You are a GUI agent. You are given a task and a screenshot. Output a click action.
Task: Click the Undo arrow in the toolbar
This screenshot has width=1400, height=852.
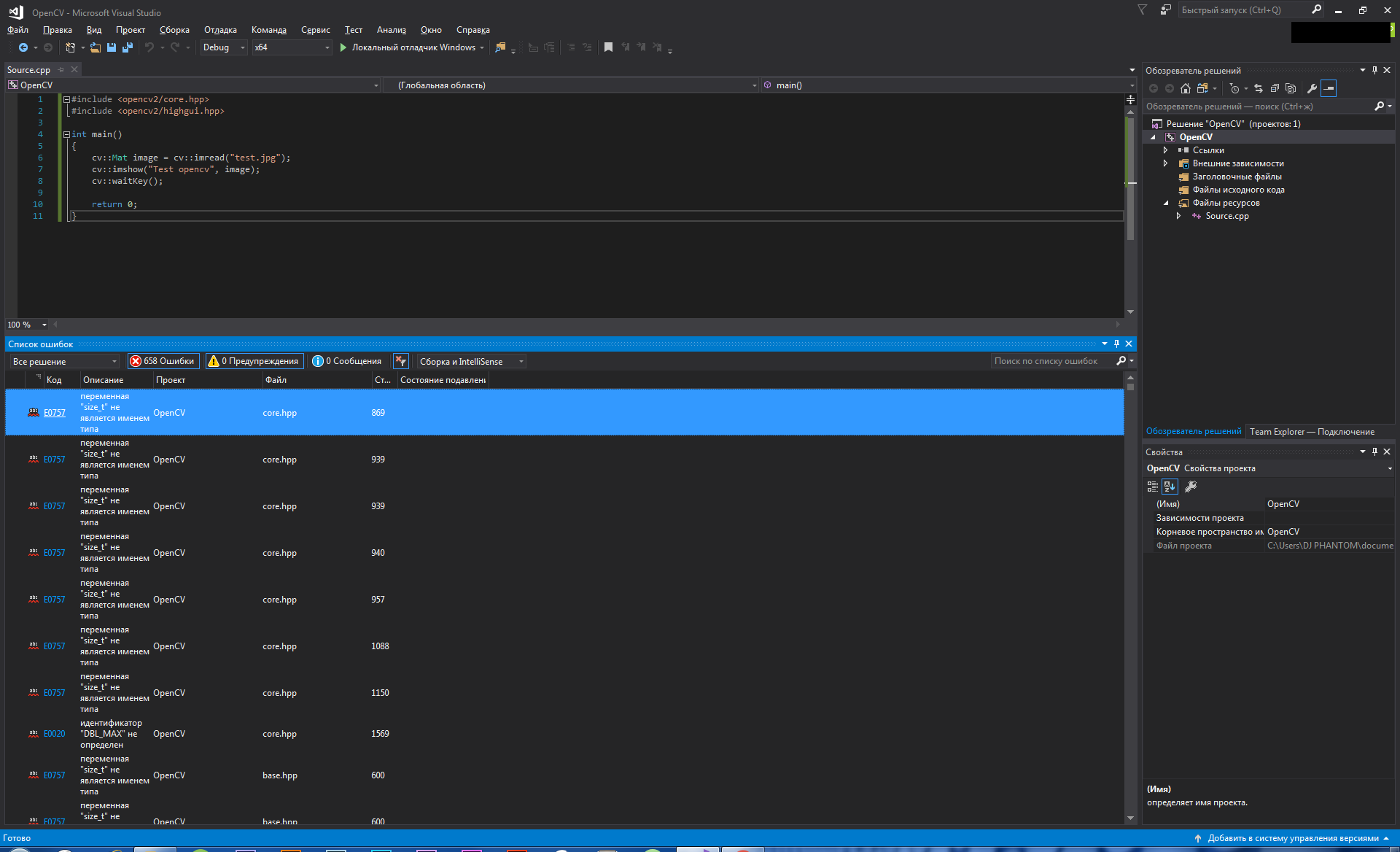tap(149, 47)
